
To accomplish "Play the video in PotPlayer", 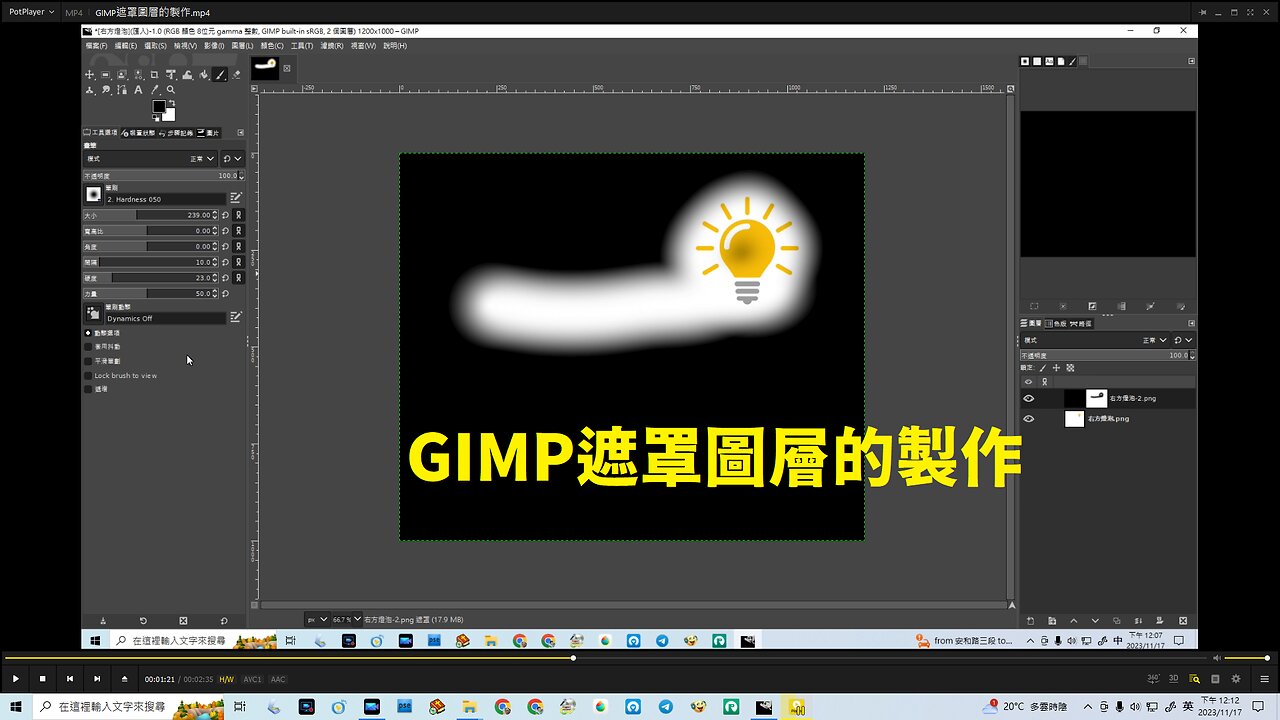I will (15, 678).
